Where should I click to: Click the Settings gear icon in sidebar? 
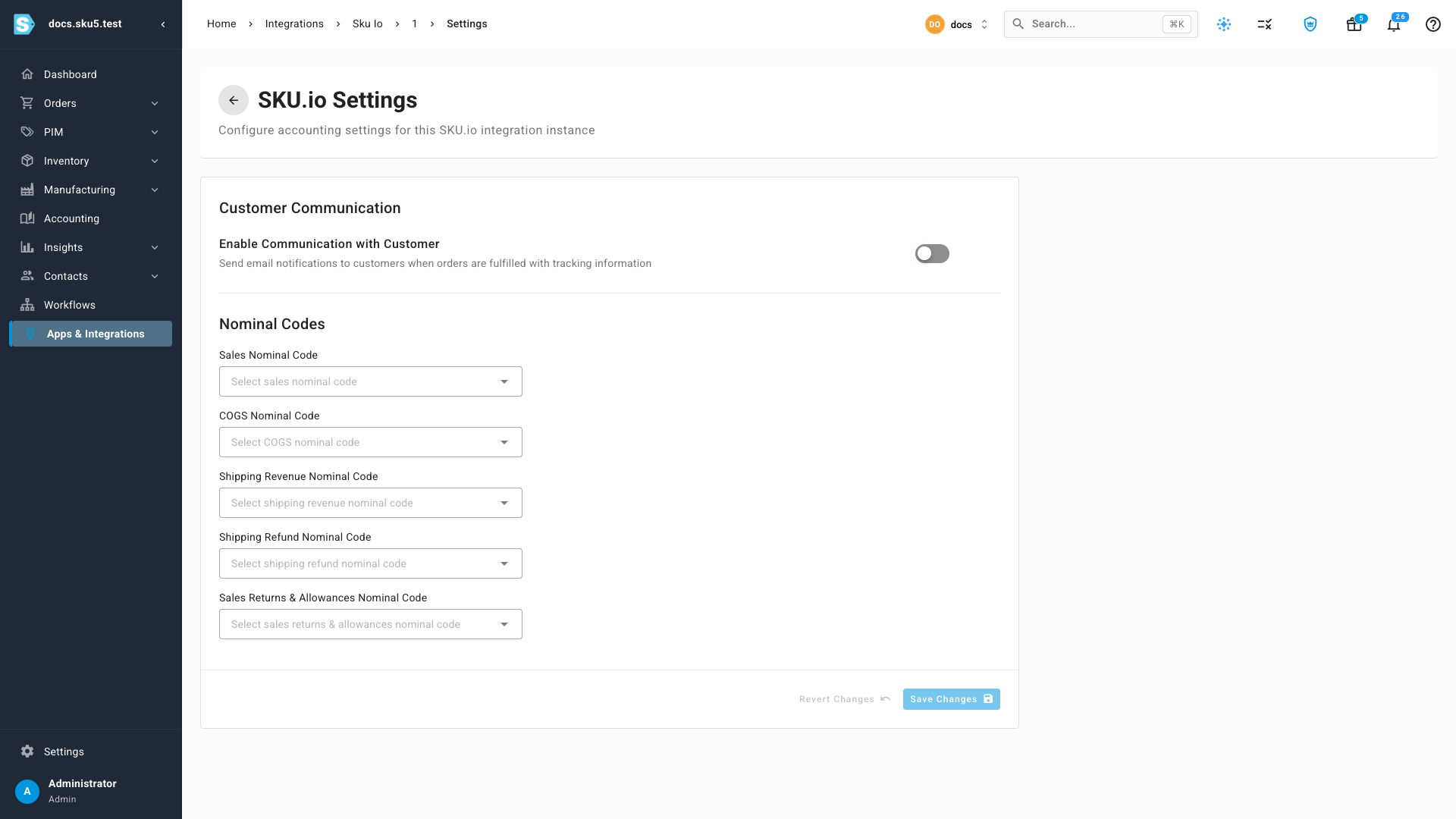click(27, 752)
